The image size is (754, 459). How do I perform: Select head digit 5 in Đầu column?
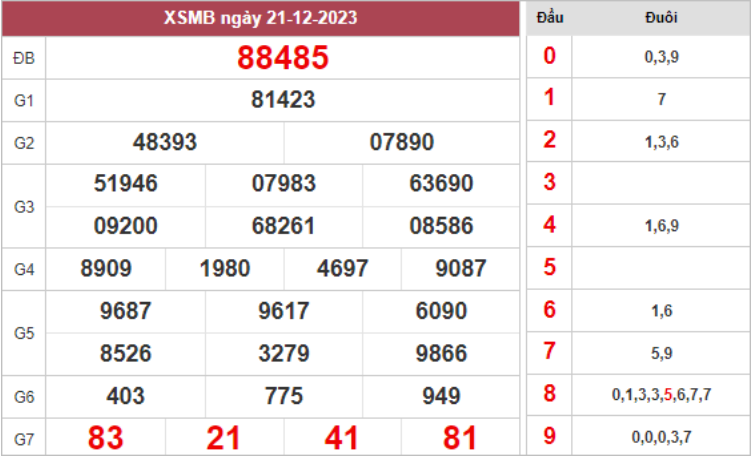pyautogui.click(x=550, y=267)
